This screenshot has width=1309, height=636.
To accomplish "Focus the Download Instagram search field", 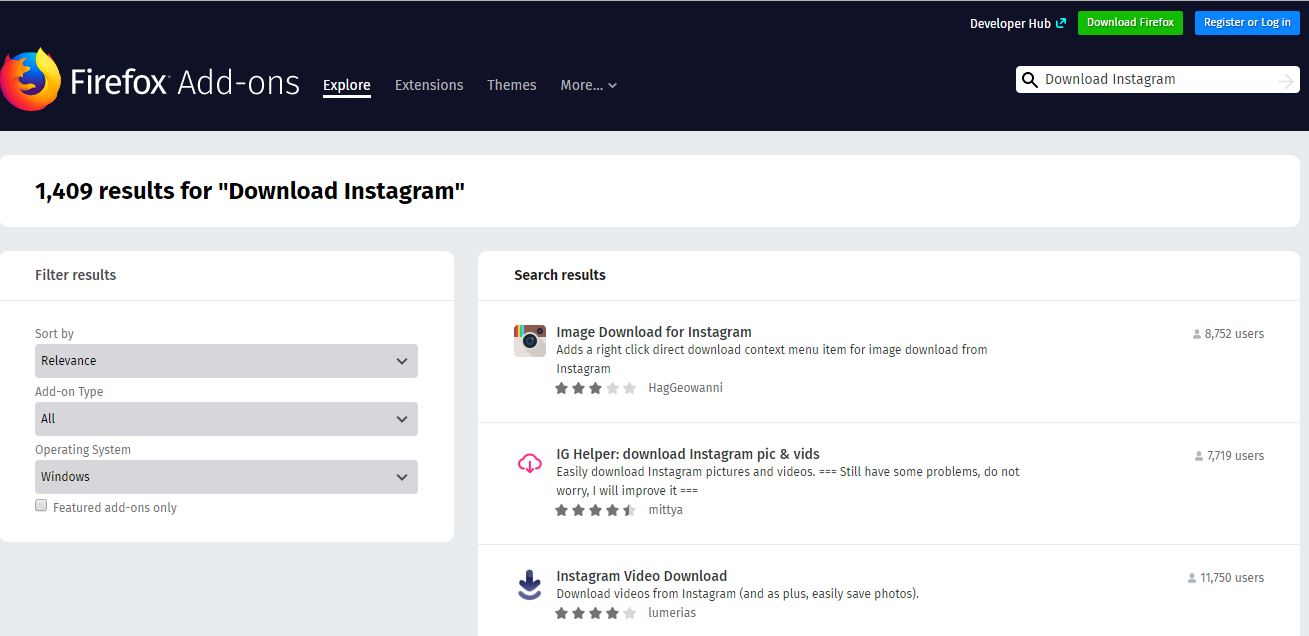I will click(1157, 80).
